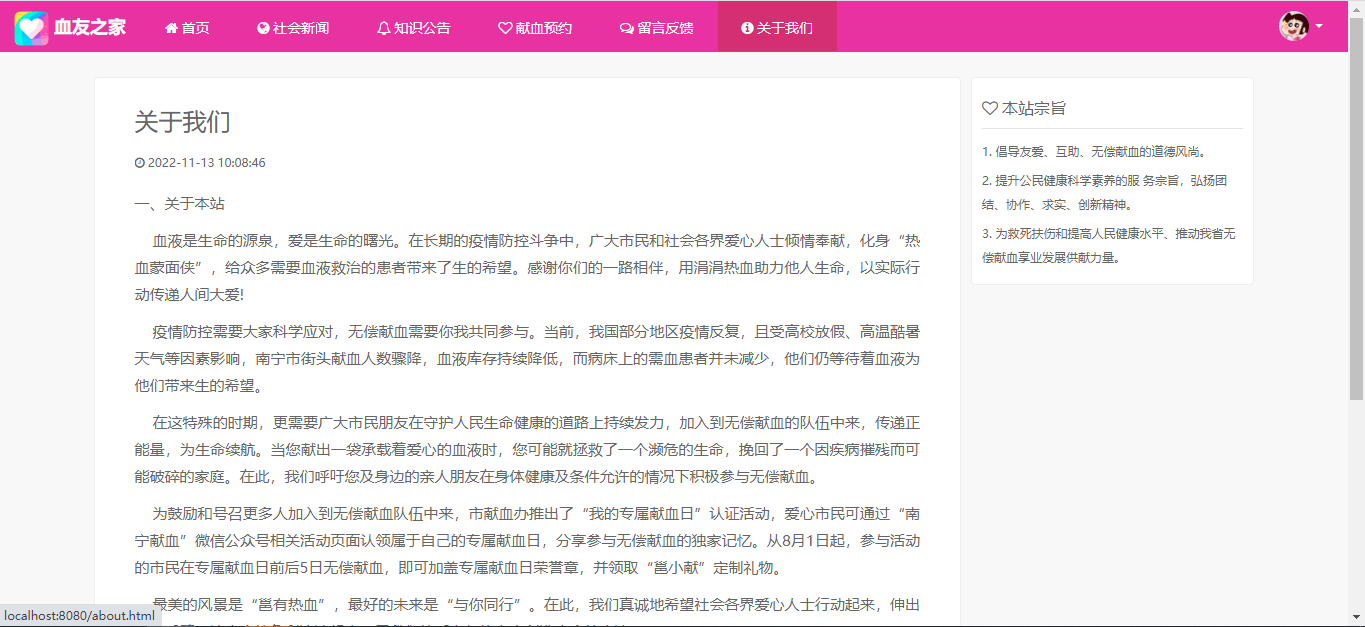The height and width of the screenshot is (627, 1365).
Task: Click paragraph starting 疫情防控需要大家科学应对
Action: [527, 358]
